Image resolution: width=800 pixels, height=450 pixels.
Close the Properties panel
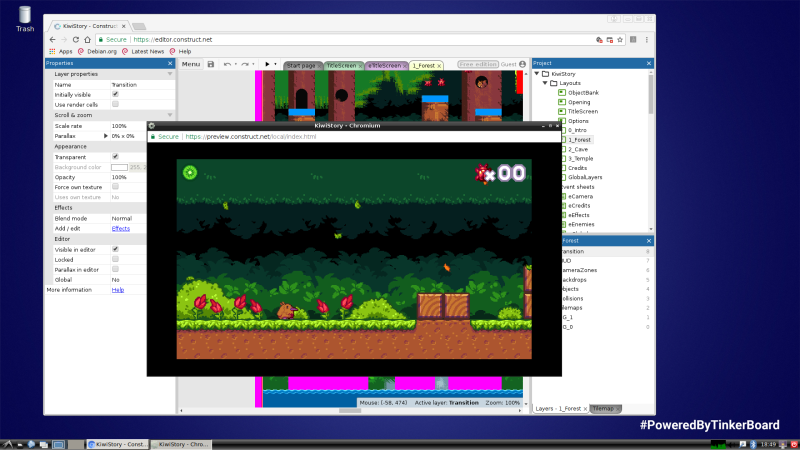point(170,63)
